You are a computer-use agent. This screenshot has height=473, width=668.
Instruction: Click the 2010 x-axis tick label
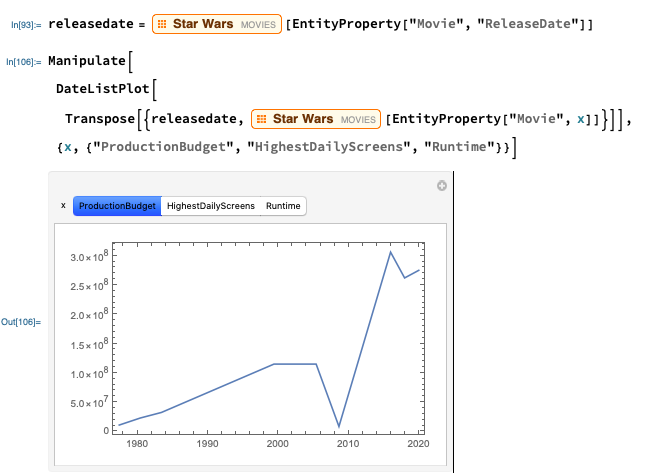(x=348, y=444)
